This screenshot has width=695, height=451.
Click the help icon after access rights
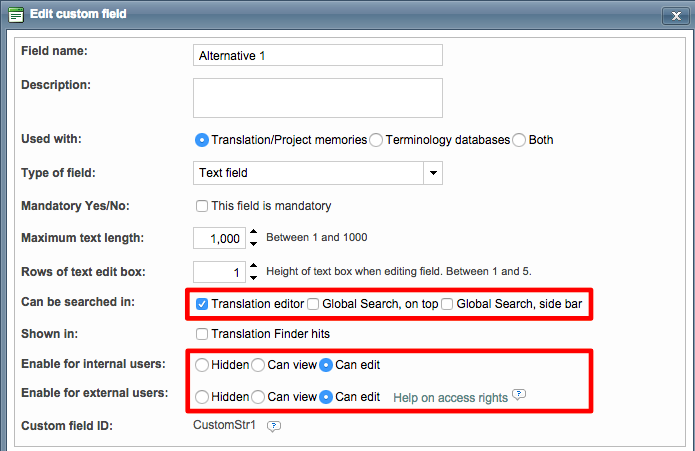[518, 396]
